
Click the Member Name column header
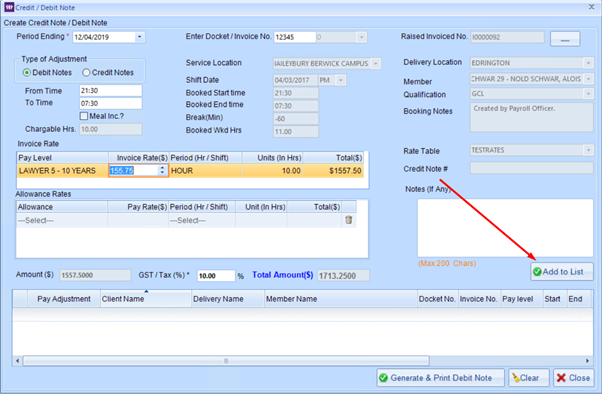pos(341,299)
